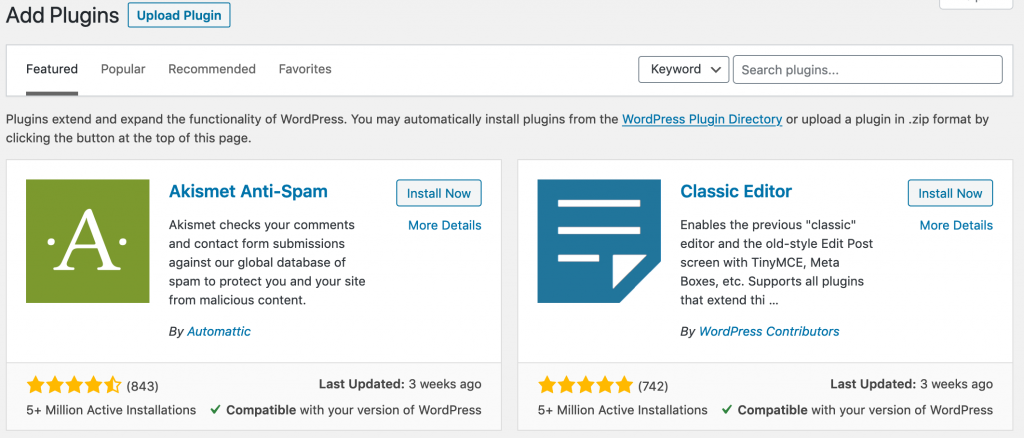Screen dimensions: 1024x438
Task: Open the Favorites tab
Action: click(305, 69)
